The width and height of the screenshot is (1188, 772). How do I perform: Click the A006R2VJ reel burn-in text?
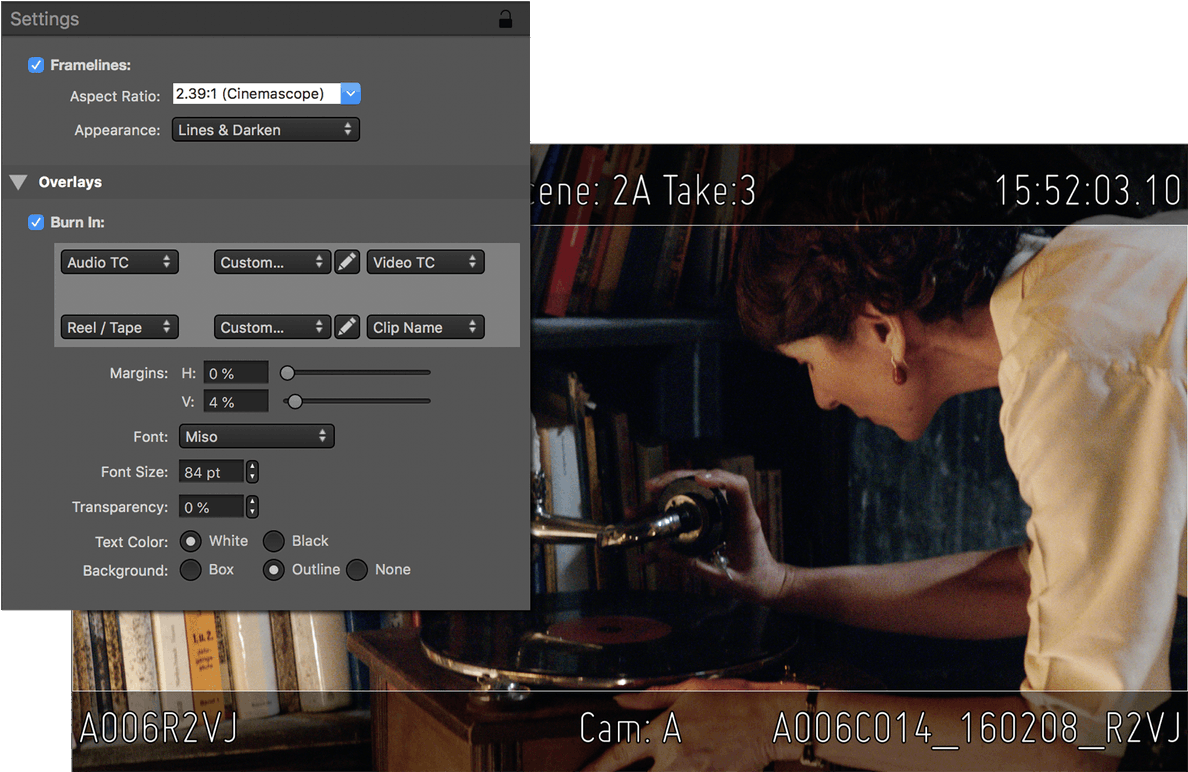[158, 728]
